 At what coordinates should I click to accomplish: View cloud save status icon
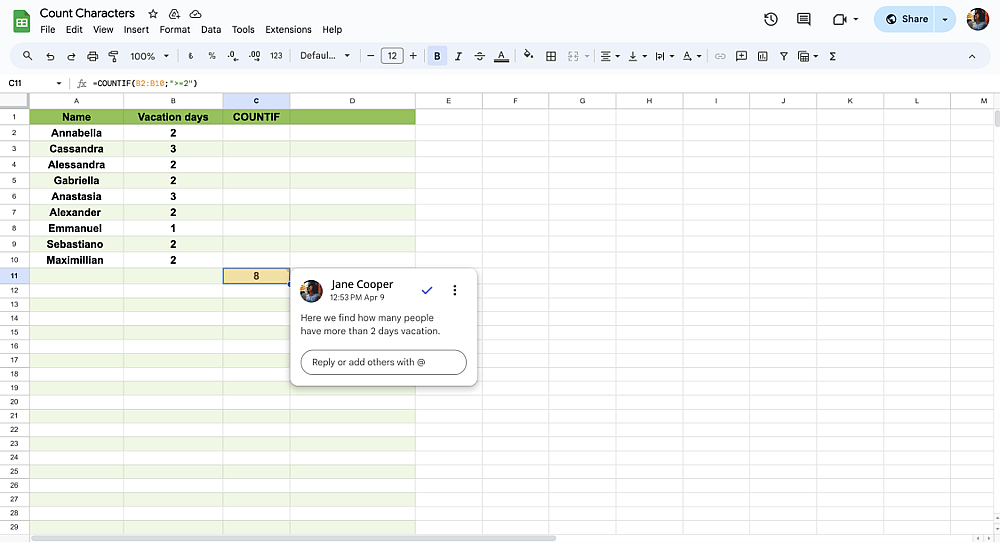[x=196, y=13]
